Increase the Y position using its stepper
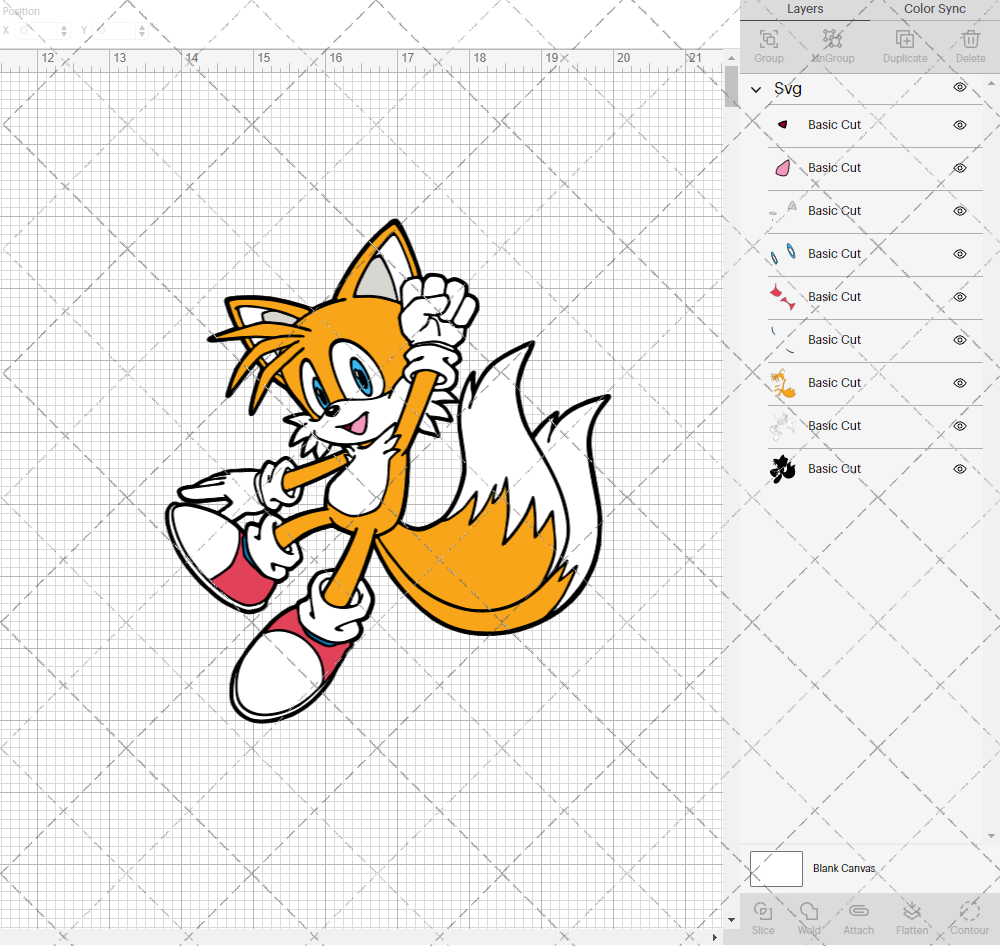 [x=140, y=26]
